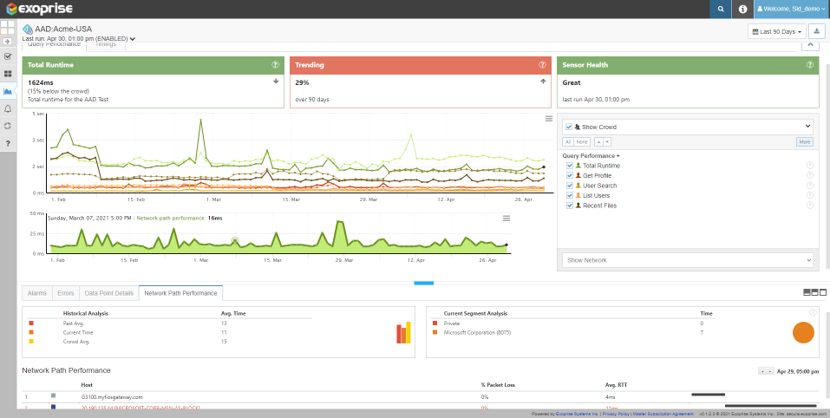The width and height of the screenshot is (830, 418).
Task: Open the Show Network dropdown
Action: pyautogui.click(x=688, y=260)
